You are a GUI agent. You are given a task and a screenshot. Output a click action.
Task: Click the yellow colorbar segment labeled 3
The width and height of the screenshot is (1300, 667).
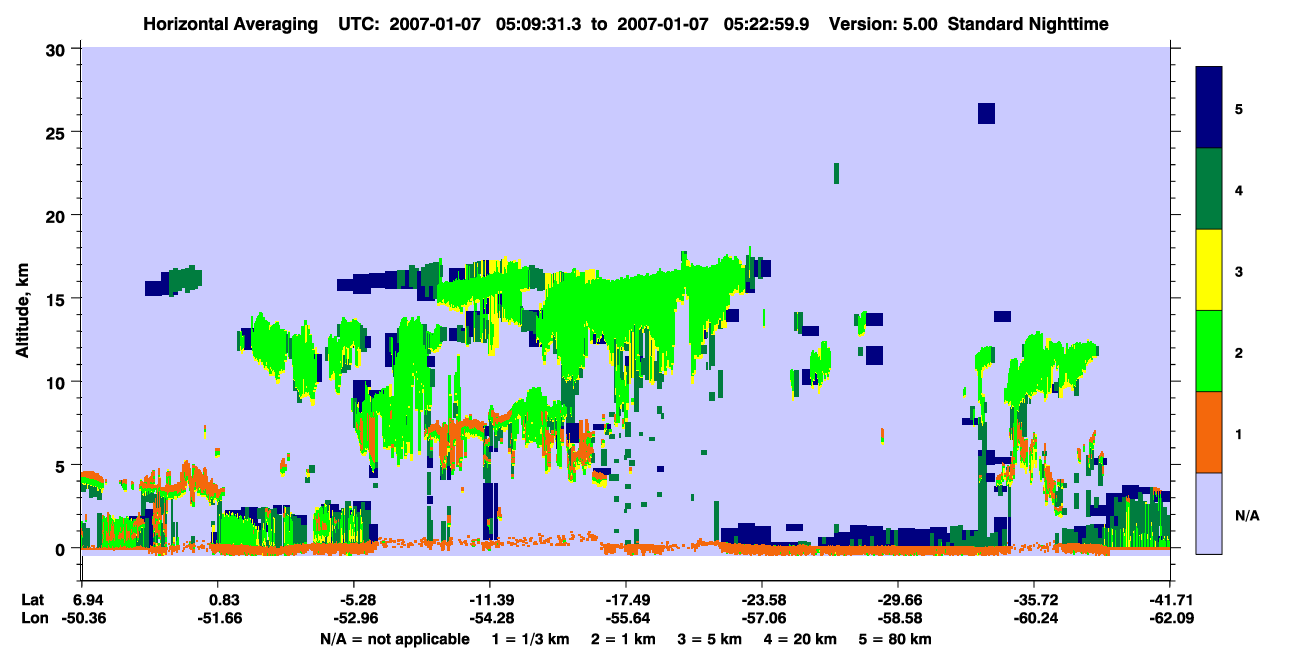point(1209,270)
